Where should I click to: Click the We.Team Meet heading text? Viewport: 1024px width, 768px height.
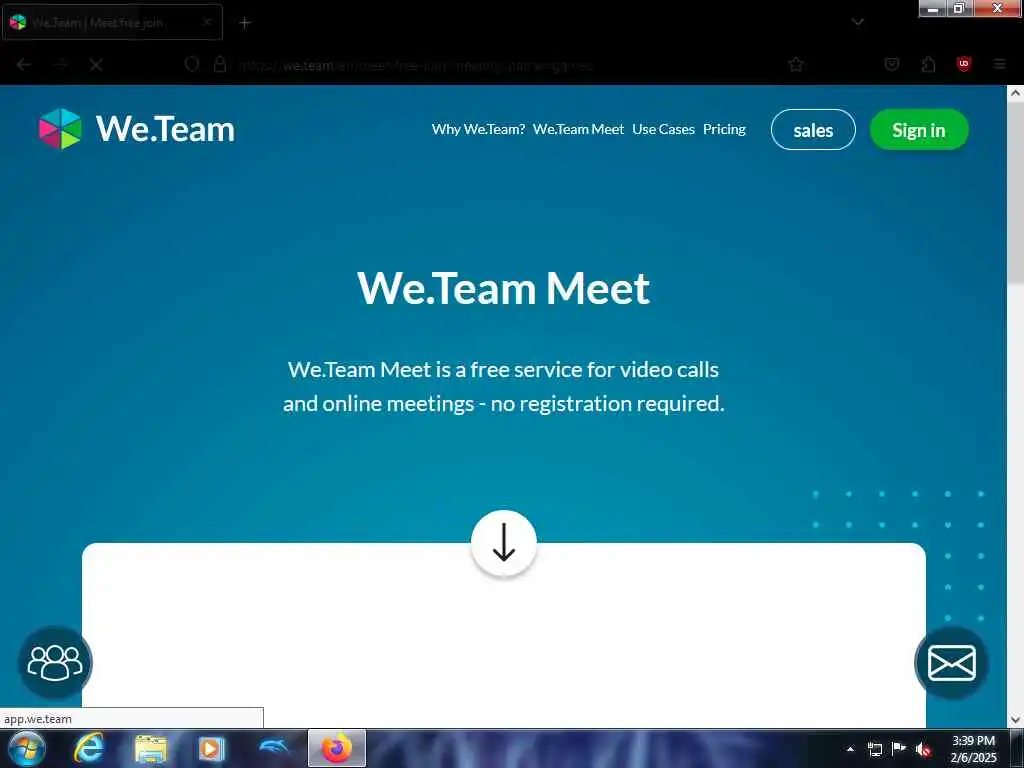click(504, 288)
